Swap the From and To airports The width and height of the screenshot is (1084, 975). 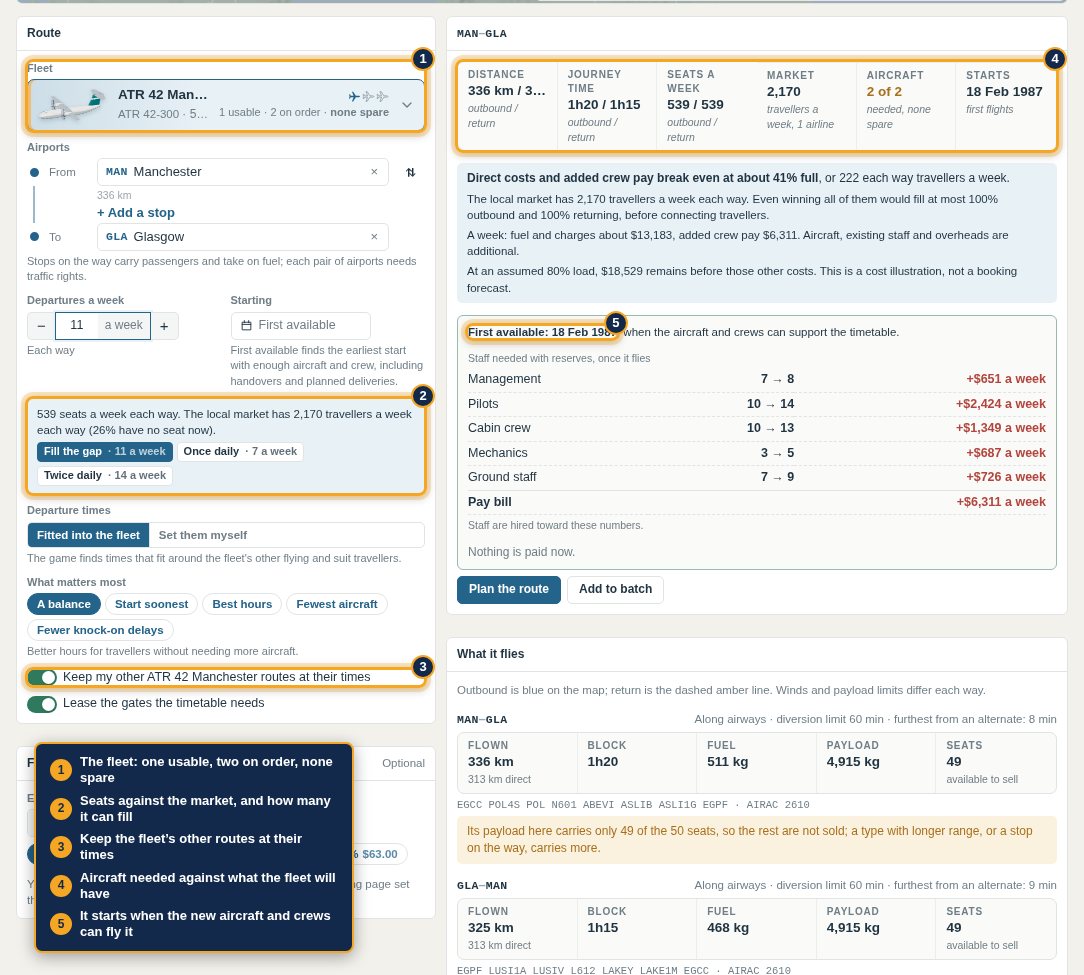[411, 172]
